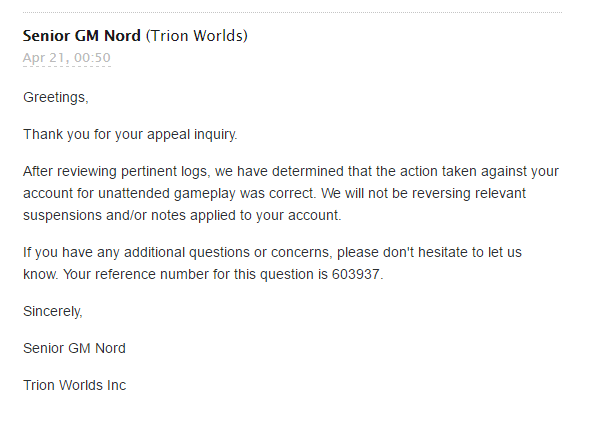Click the phrase 'After reviewing pertinent logs'
This screenshot has width=613, height=428.
(x=117, y=172)
